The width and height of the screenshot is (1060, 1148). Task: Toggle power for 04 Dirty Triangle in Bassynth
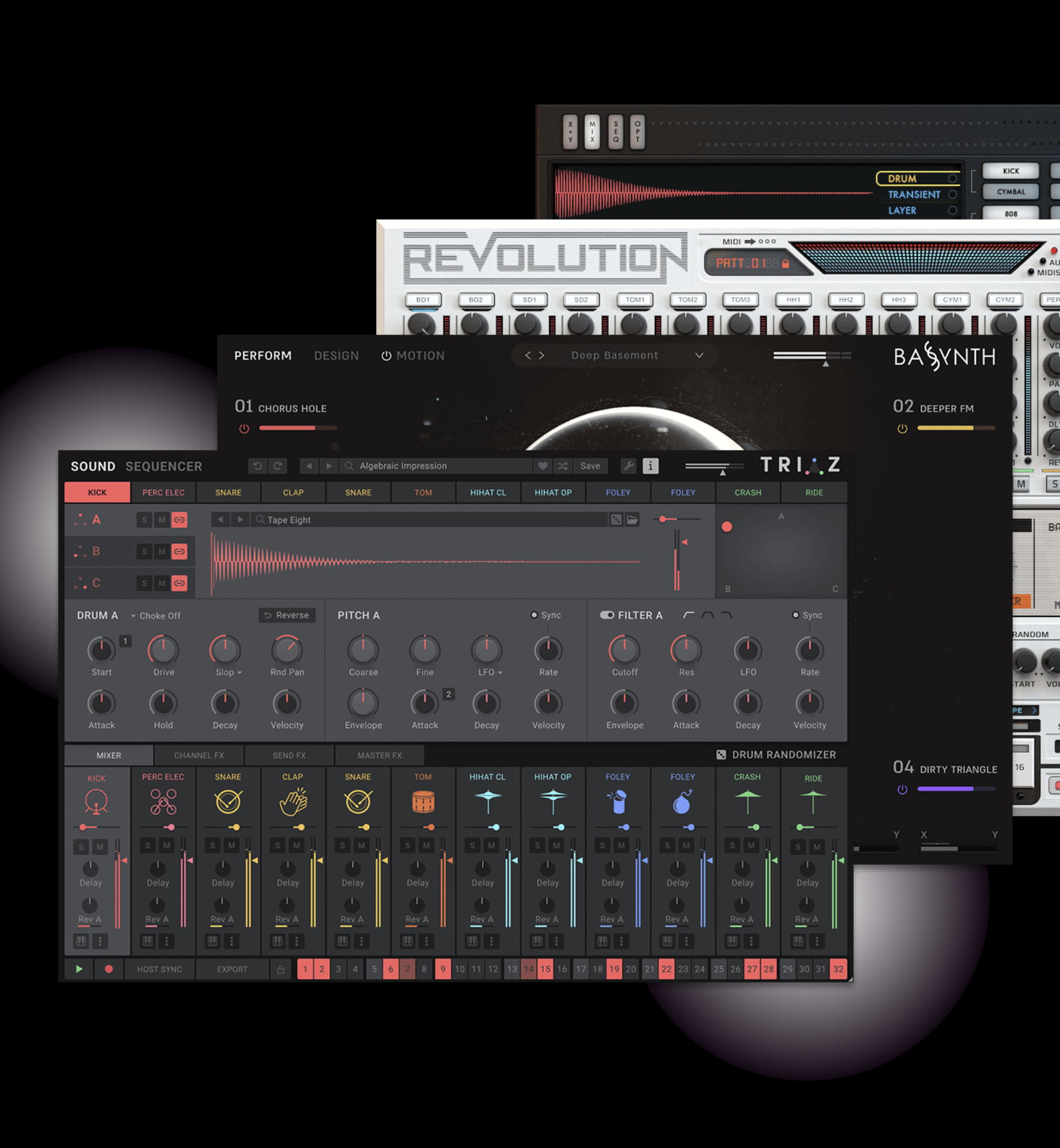[x=903, y=790]
